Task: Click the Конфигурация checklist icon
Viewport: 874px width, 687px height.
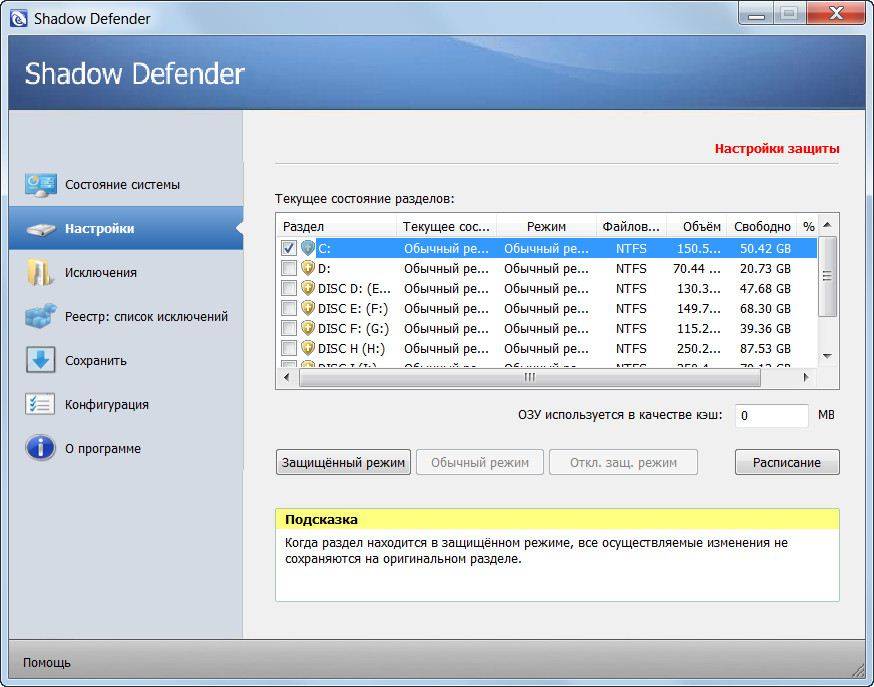Action: coord(40,404)
